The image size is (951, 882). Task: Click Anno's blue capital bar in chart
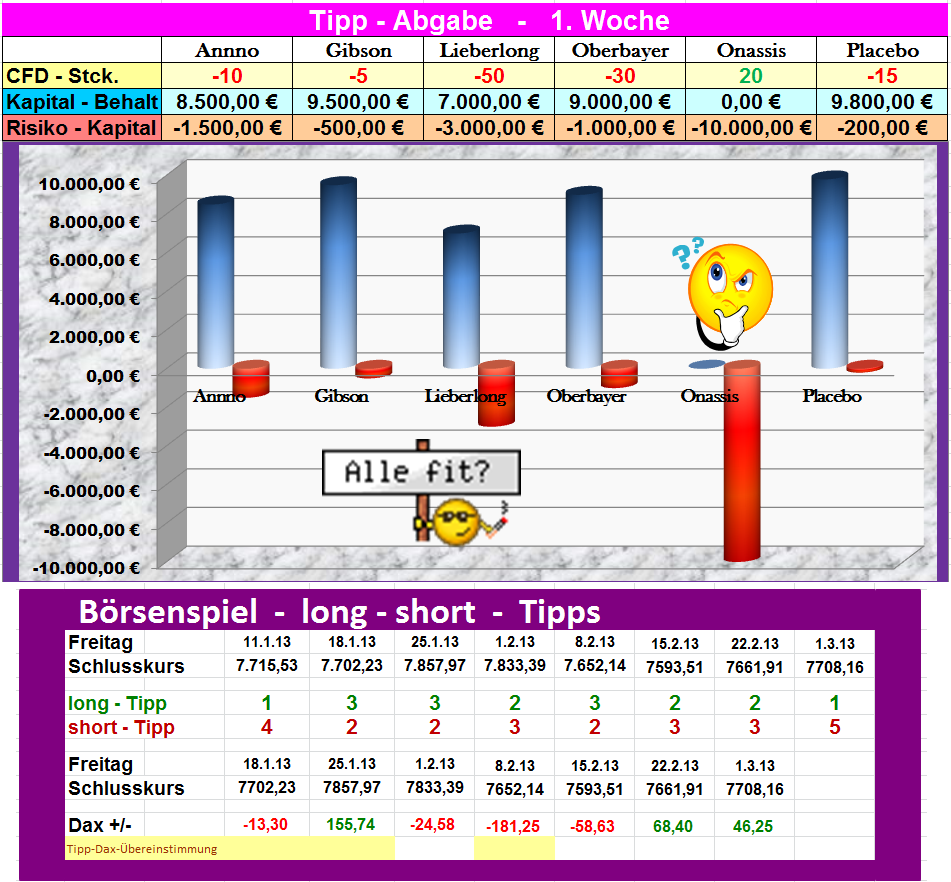[x=216, y=282]
